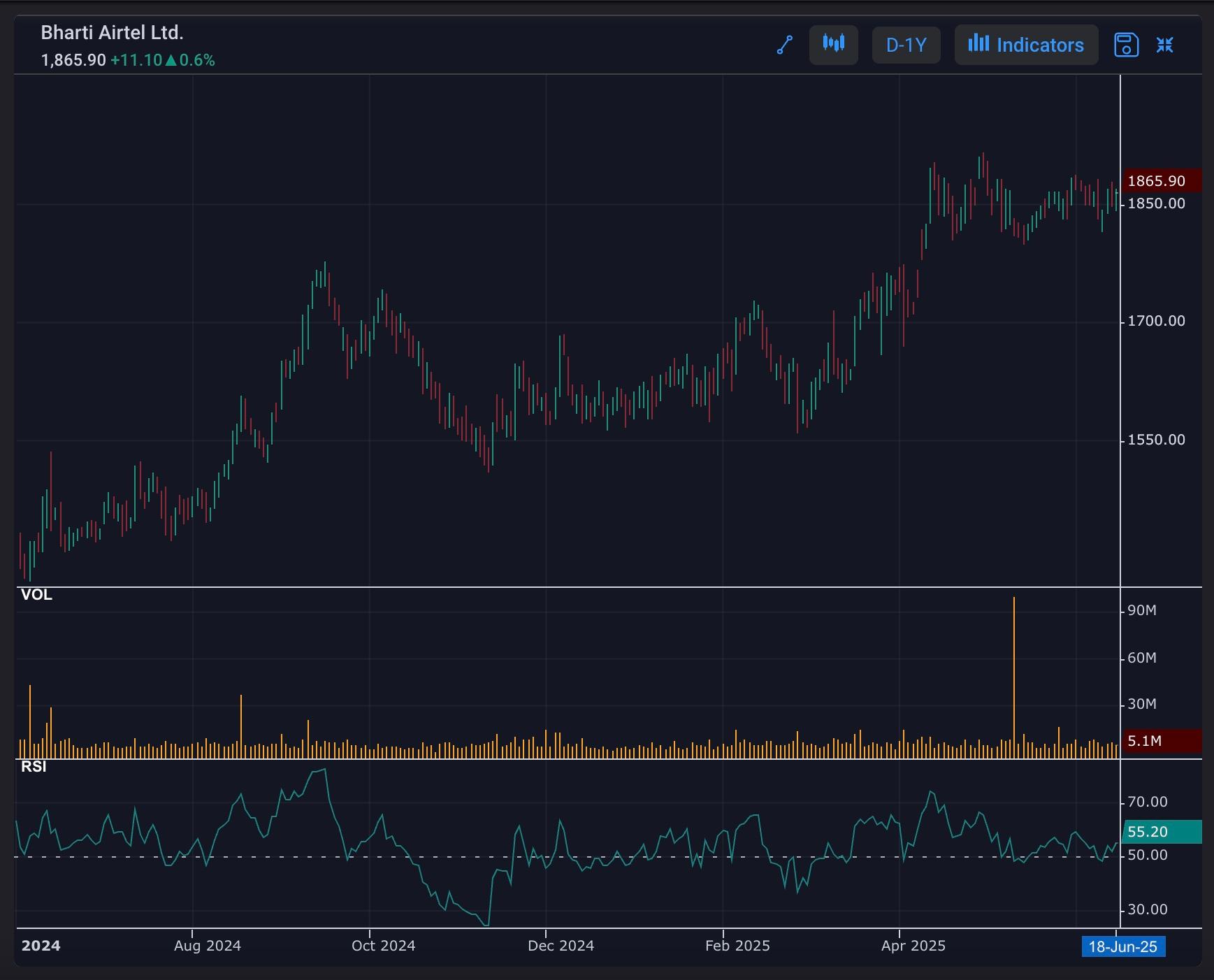Click the 1550.00 price axis label
The width and height of the screenshot is (1214, 980).
click(x=1156, y=440)
